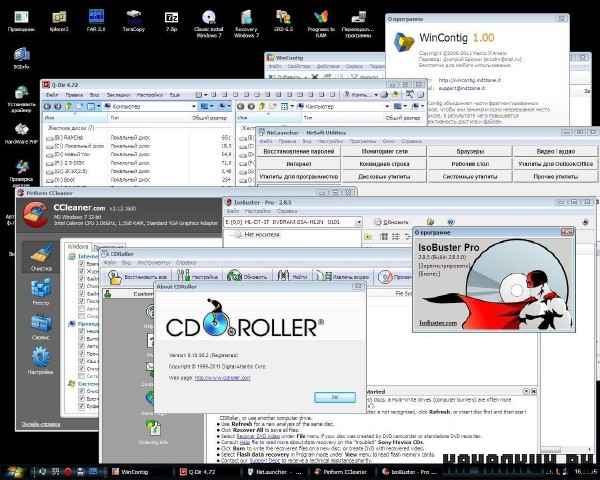Click NirLauncher Браузеры category button
This screenshot has height=480, width=600.
pos(470,151)
